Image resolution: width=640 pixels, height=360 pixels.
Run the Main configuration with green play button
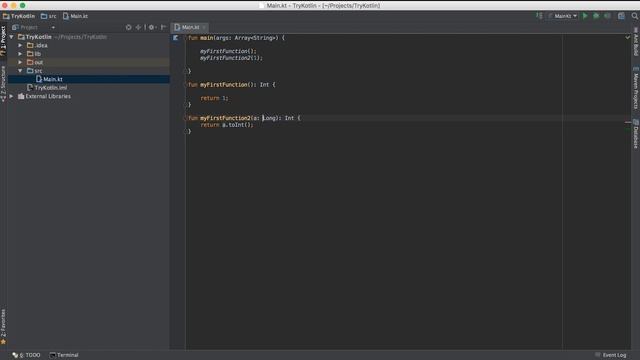point(585,16)
